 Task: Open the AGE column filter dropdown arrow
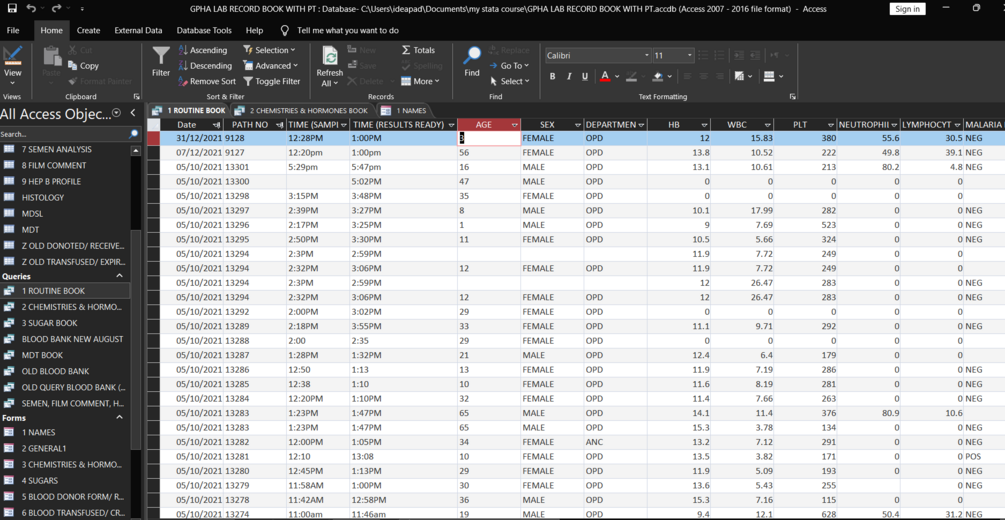coord(515,124)
